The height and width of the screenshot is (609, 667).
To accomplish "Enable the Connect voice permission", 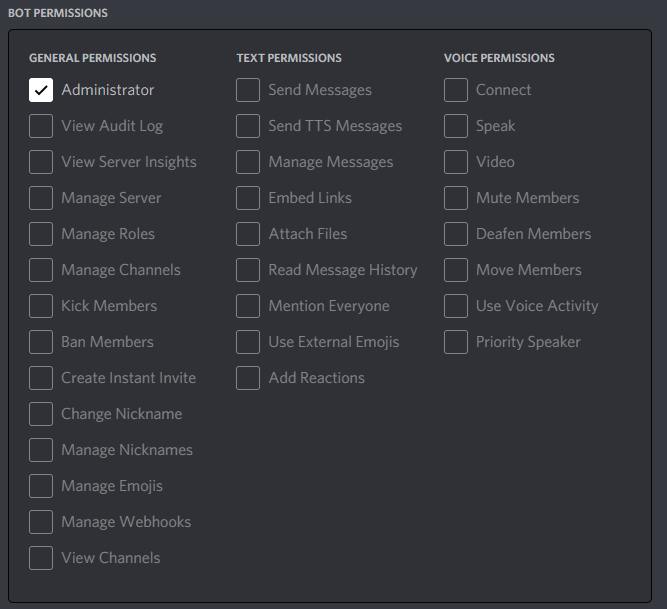I will [456, 90].
